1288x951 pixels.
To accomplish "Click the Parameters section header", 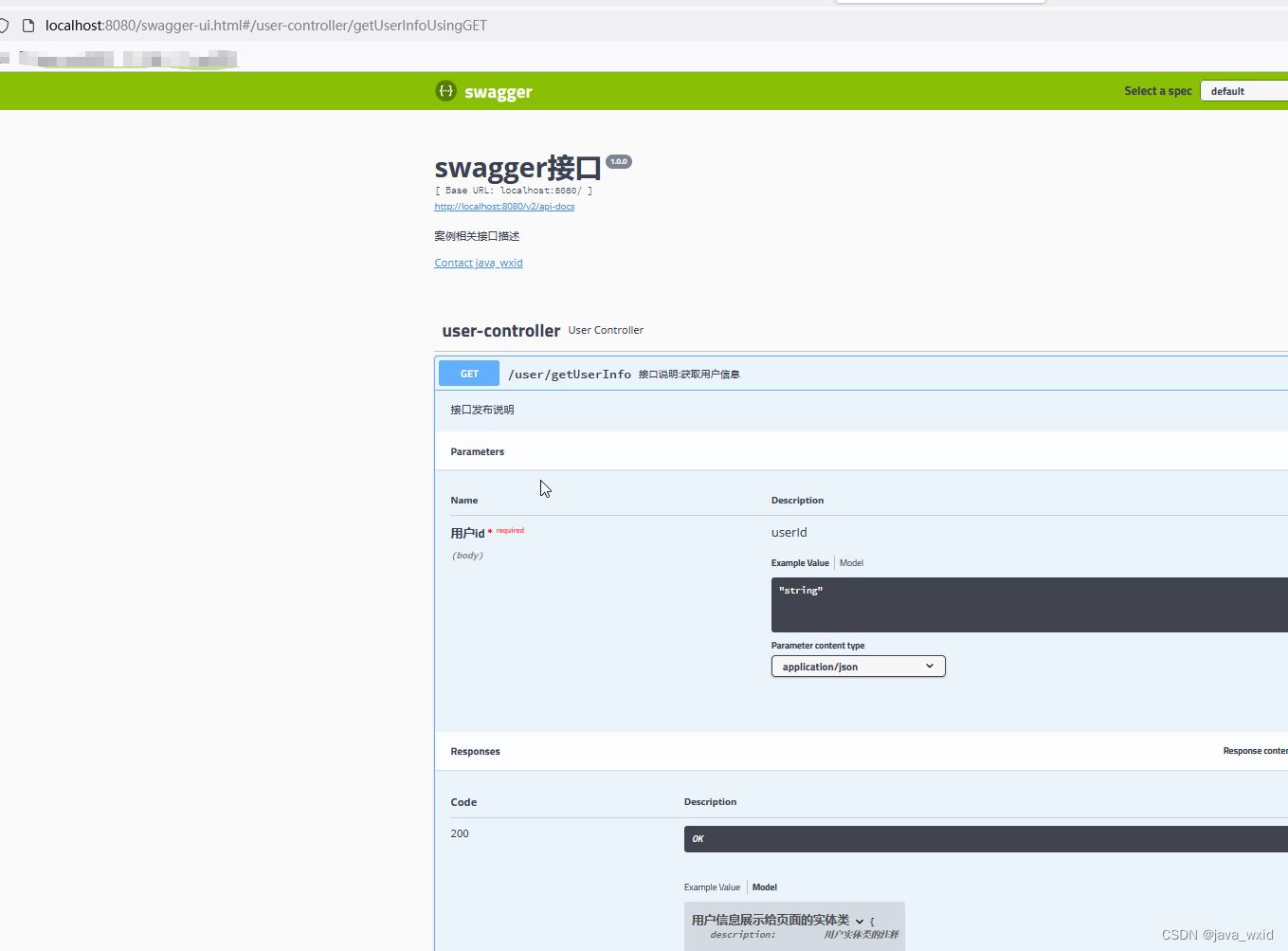I will [x=478, y=451].
